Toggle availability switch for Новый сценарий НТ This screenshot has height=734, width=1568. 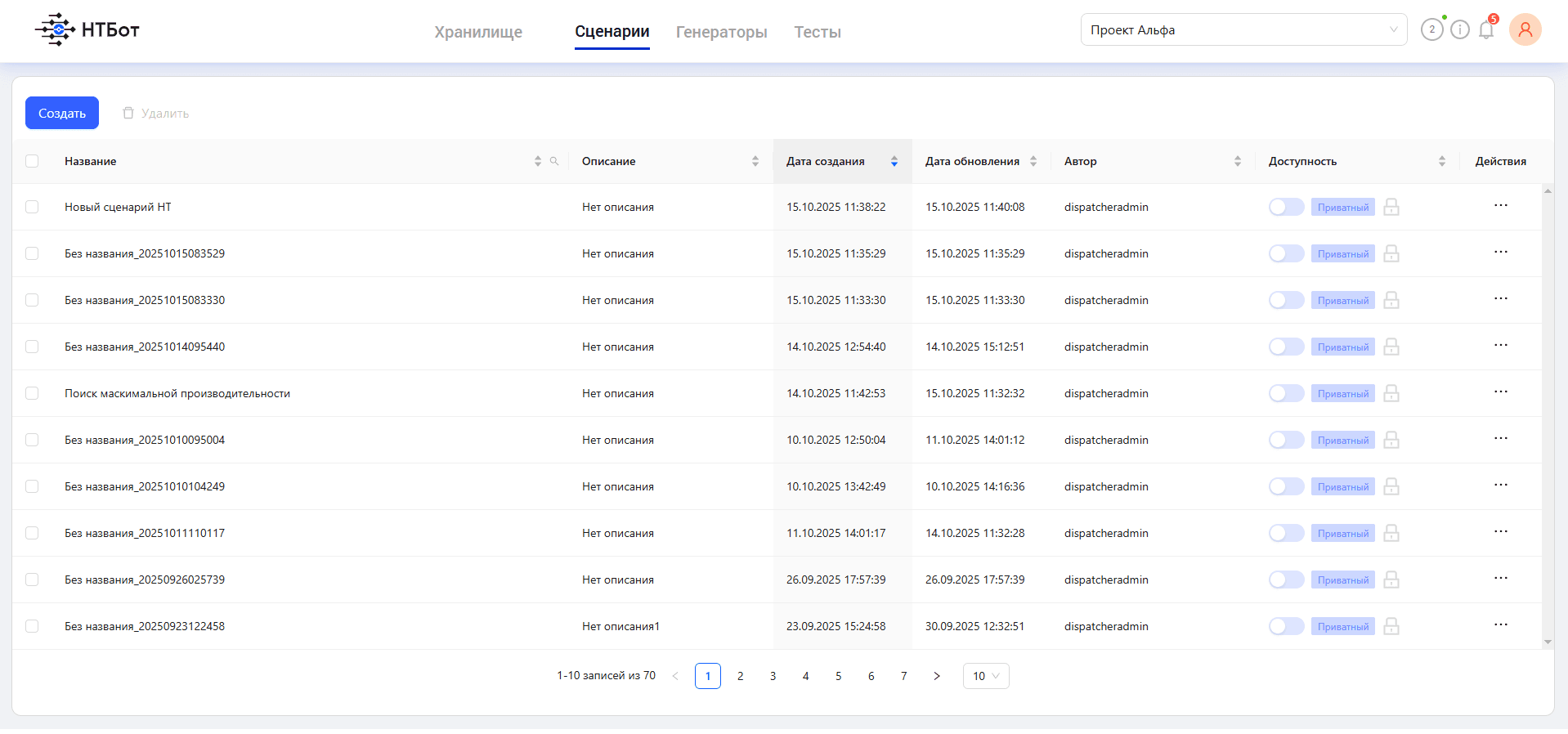[1286, 207]
